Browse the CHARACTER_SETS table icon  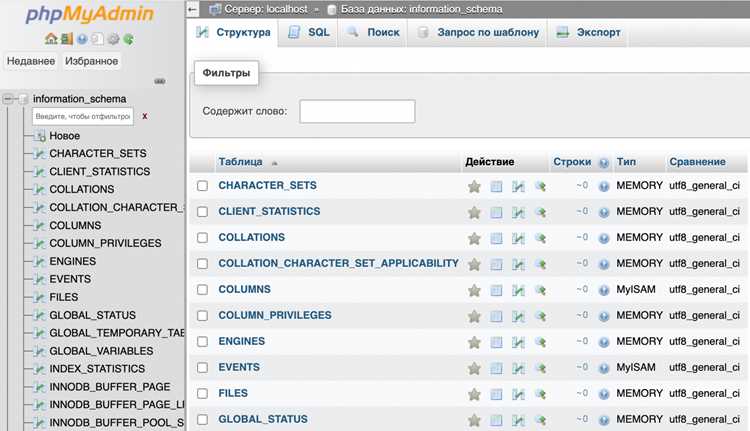(x=496, y=186)
